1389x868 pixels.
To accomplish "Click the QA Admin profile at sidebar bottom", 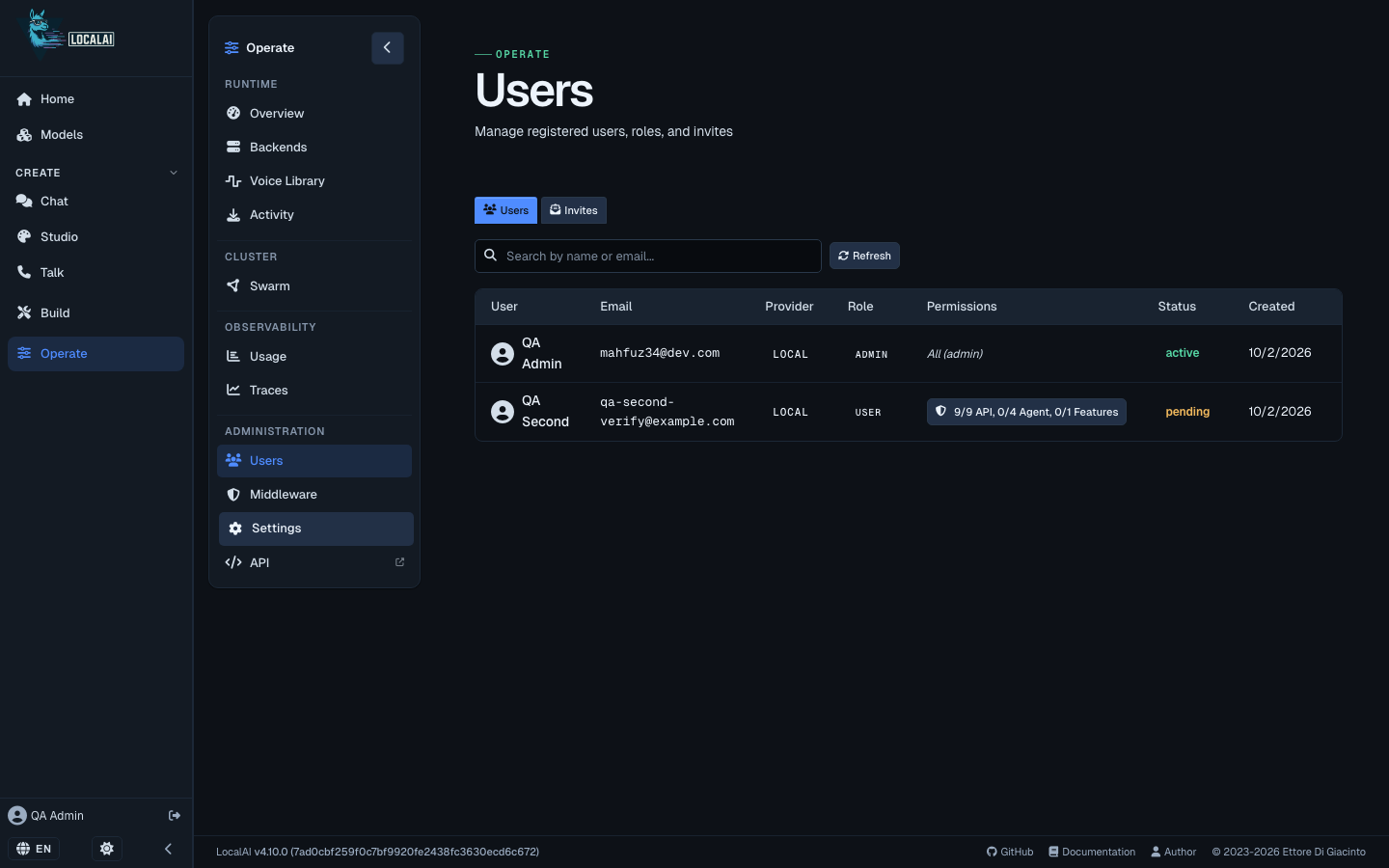I will point(46,816).
